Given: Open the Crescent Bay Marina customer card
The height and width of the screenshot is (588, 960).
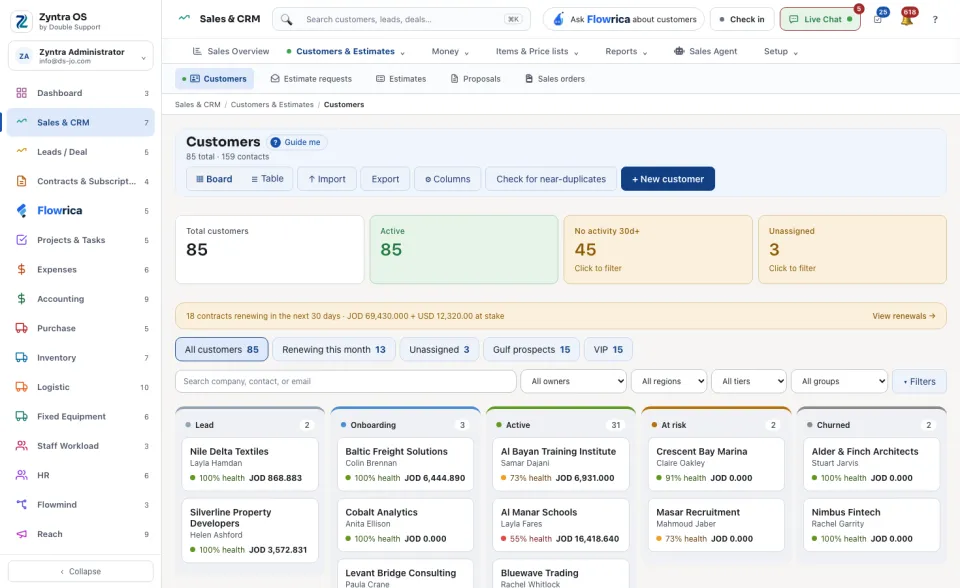Looking at the screenshot, I should tap(716, 464).
